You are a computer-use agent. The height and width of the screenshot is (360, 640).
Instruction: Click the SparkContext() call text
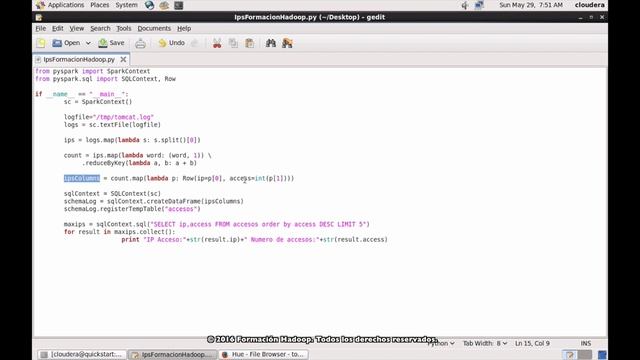tap(107, 102)
